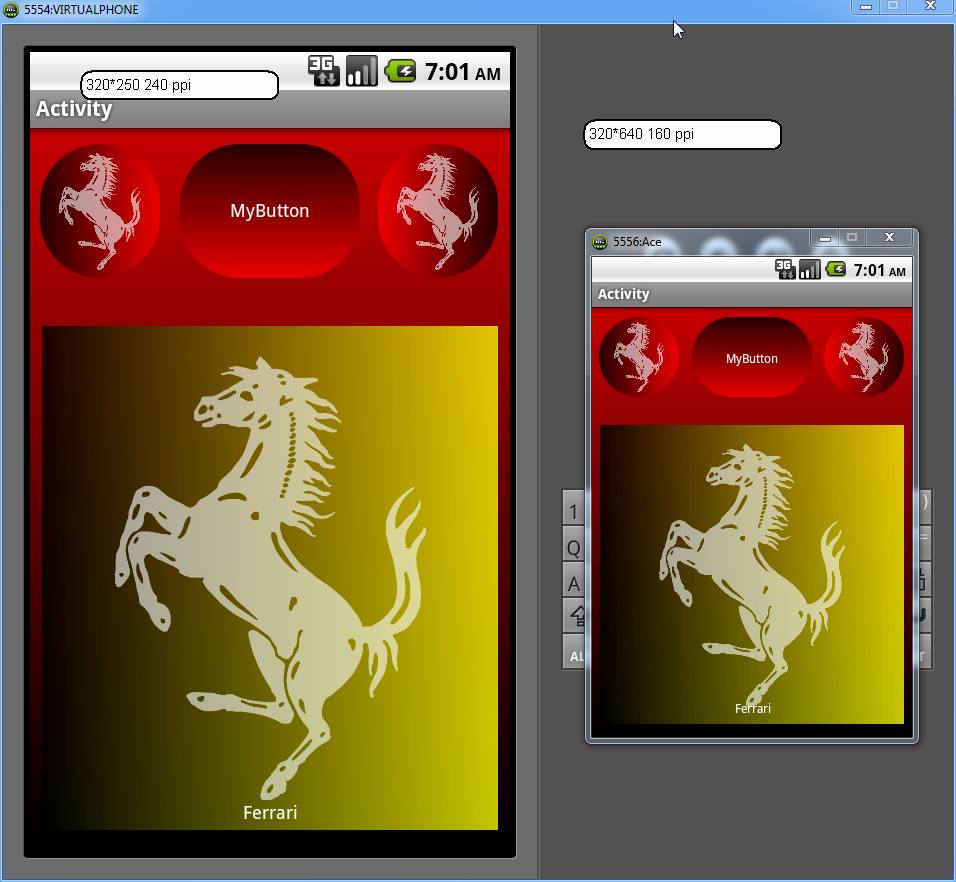The height and width of the screenshot is (882, 956).
Task: Click signal bars icon in Ace status bar
Action: coord(810,269)
